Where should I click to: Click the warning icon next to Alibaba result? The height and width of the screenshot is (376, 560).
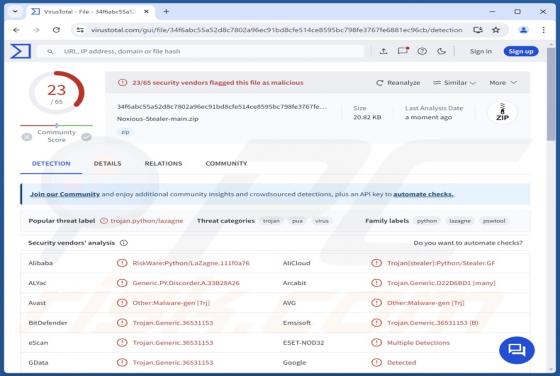click(122, 263)
